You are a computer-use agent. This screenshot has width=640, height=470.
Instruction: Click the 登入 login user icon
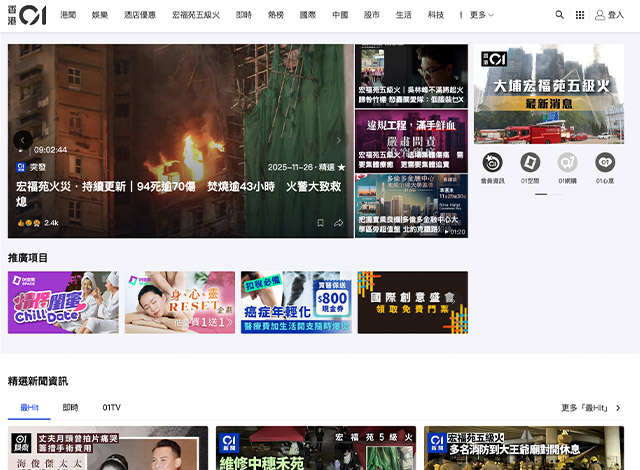click(609, 15)
